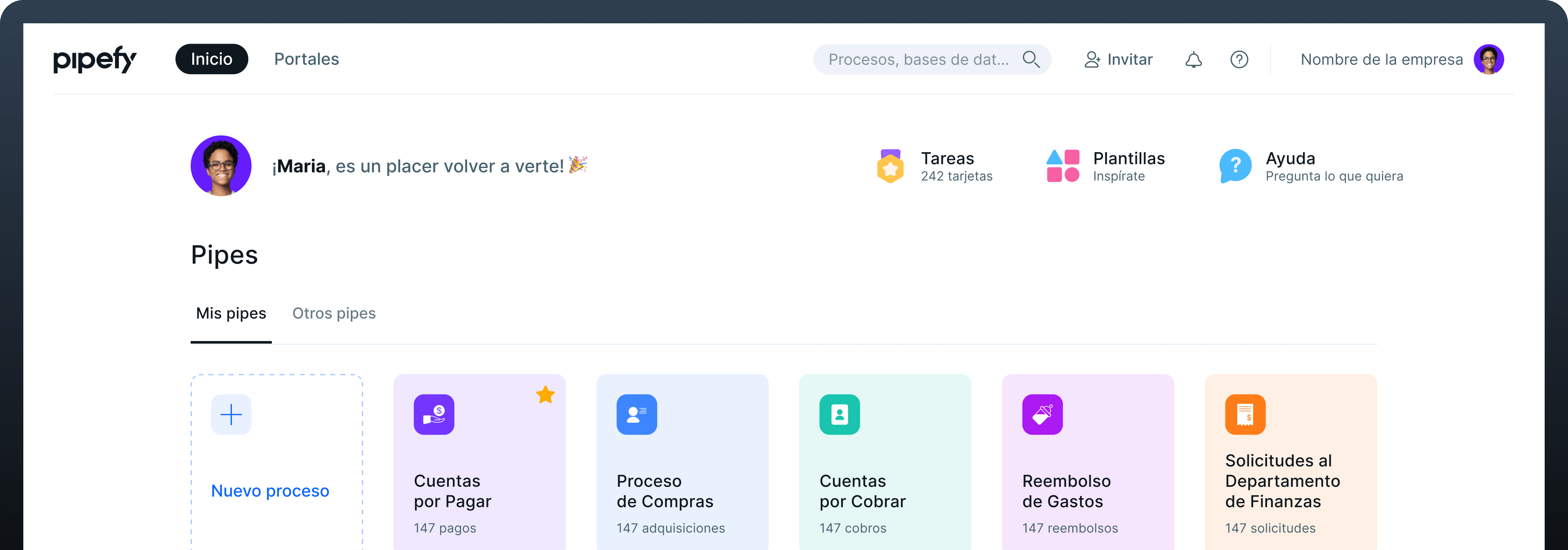Switch to the Otros pipes tab
This screenshot has height=550, width=1568.
pos(334,313)
